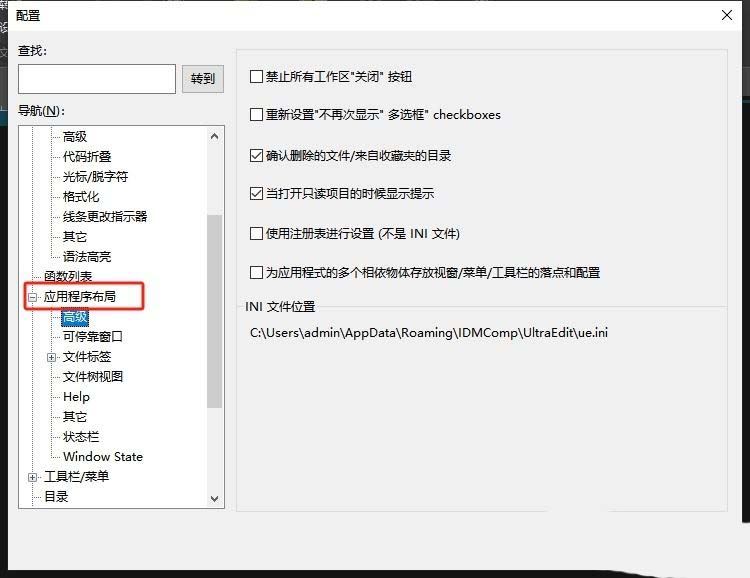Open 线条更改指示器 settings
This screenshot has width=750, height=578.
pos(105,217)
